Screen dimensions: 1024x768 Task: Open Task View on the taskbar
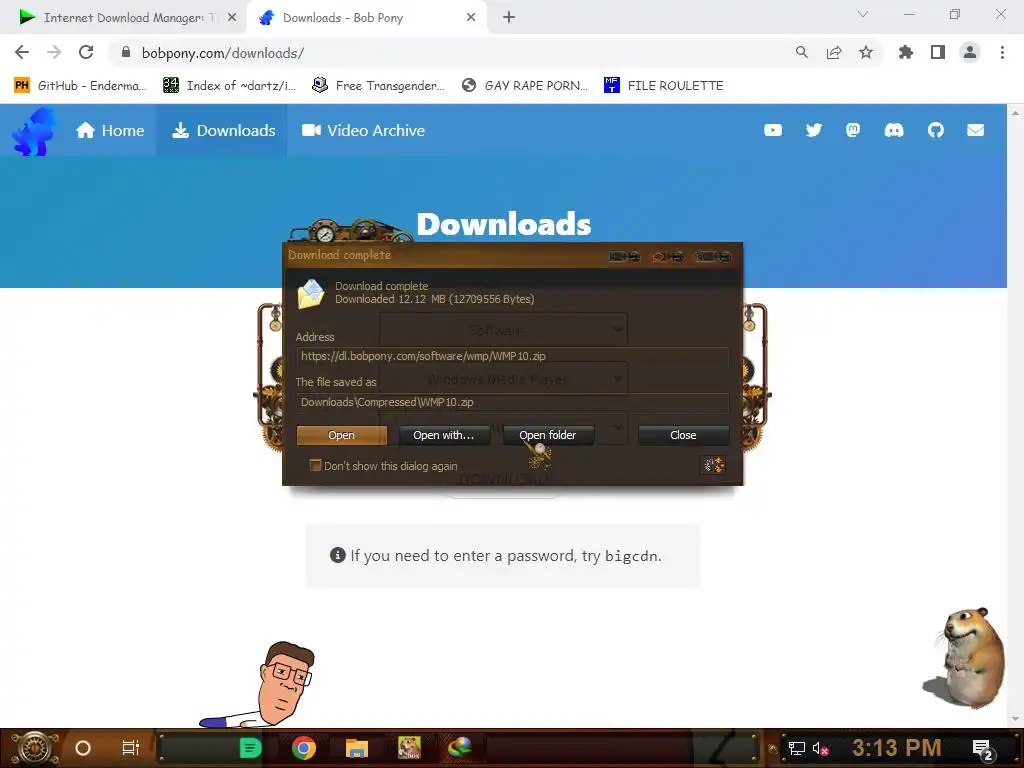131,748
